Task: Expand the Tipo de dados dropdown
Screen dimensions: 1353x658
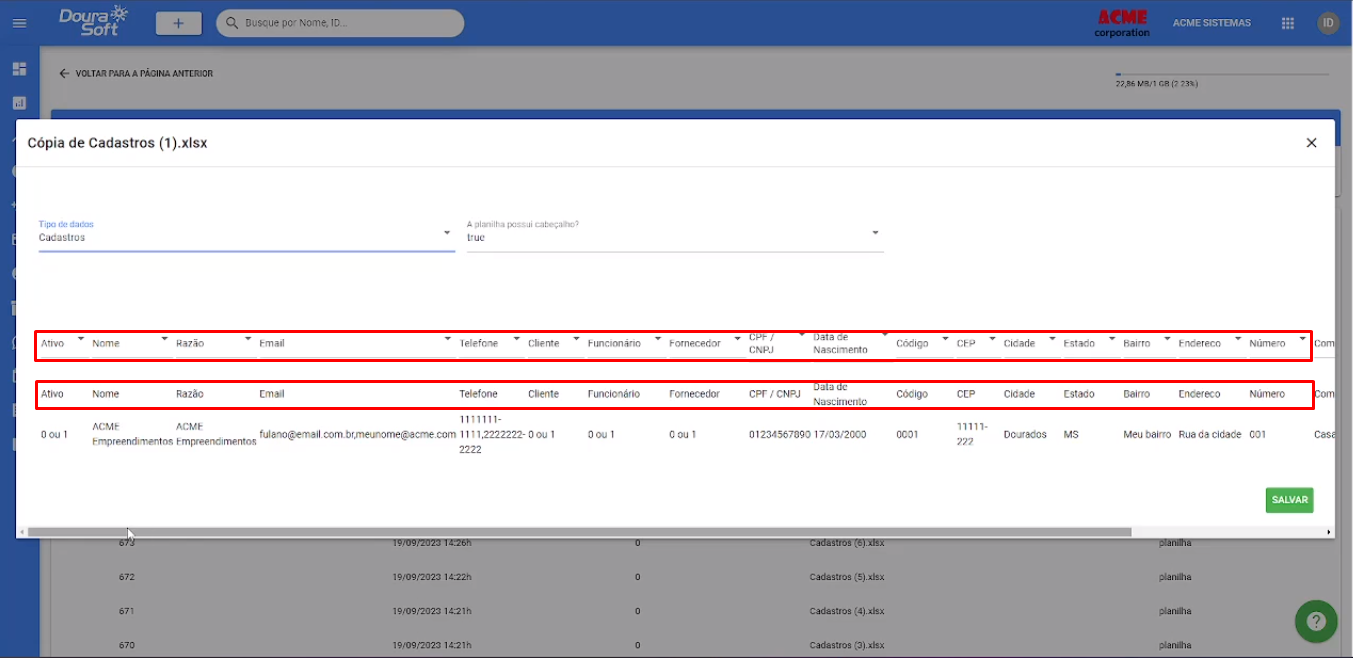Action: (x=446, y=233)
